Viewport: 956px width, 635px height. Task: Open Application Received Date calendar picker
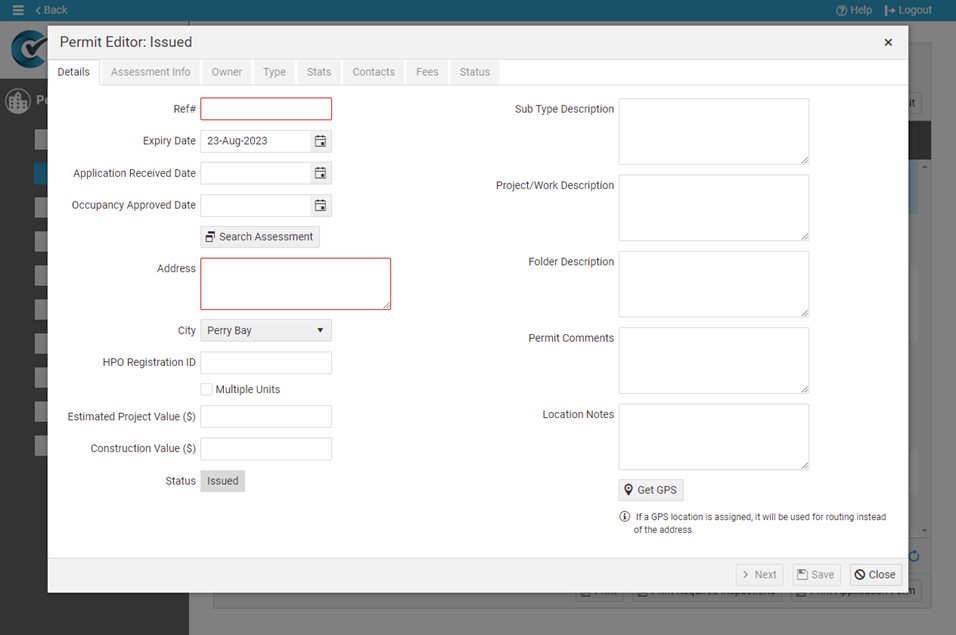coord(320,173)
